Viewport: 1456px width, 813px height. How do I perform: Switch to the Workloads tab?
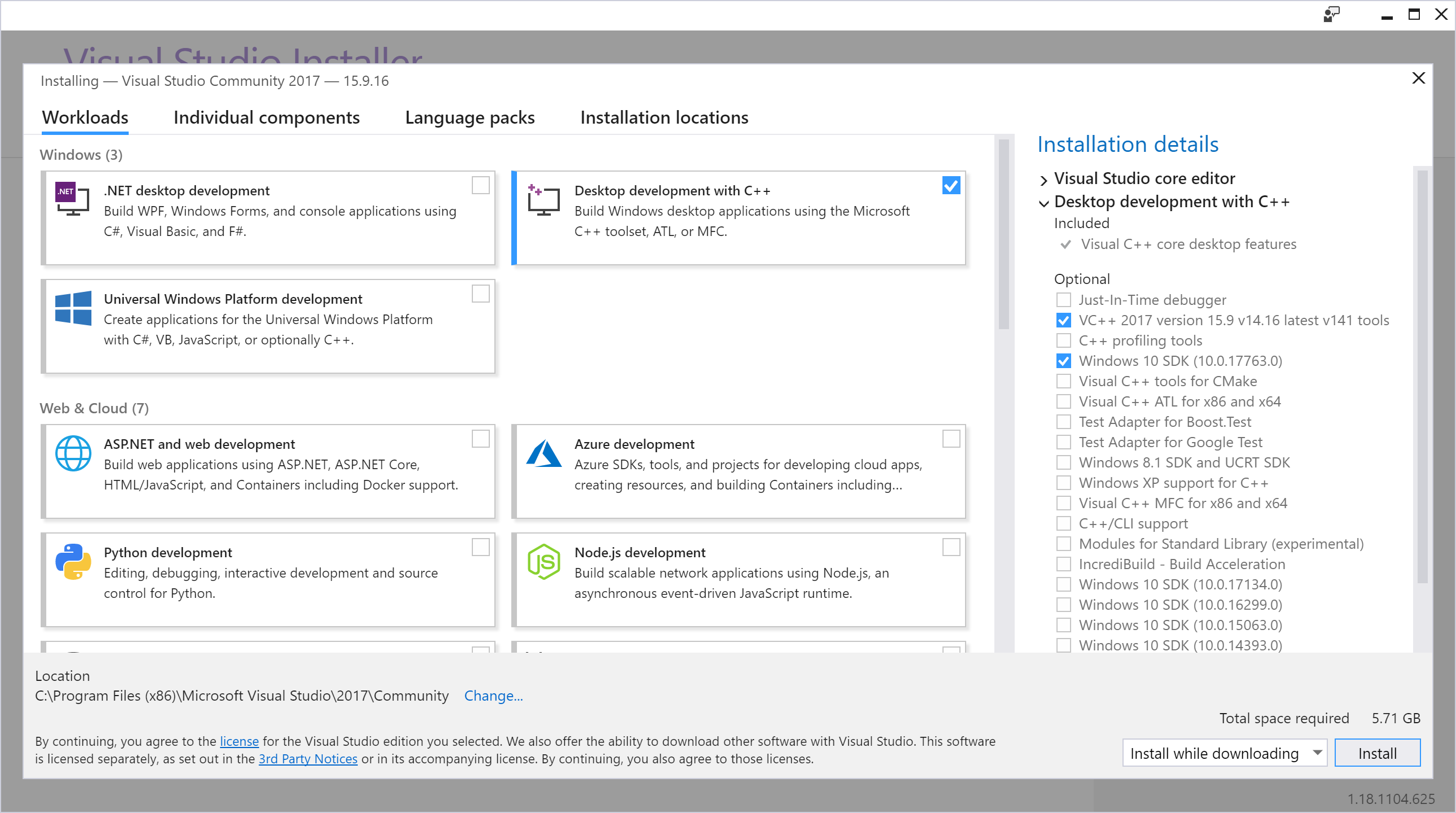tap(85, 117)
